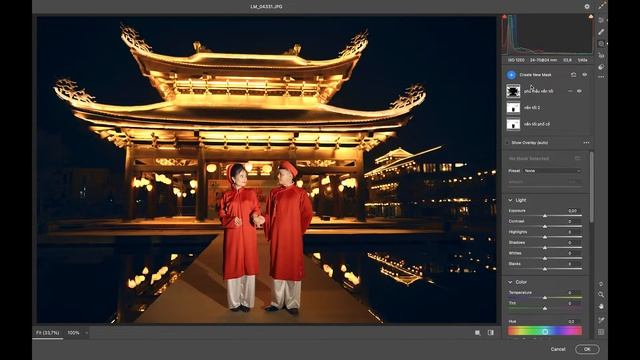
Task: Toggle highlight clipping warning in histogram
Action: pos(591,17)
